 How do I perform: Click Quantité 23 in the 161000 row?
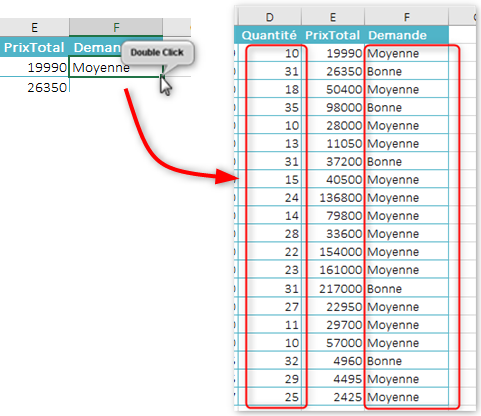coord(270,269)
